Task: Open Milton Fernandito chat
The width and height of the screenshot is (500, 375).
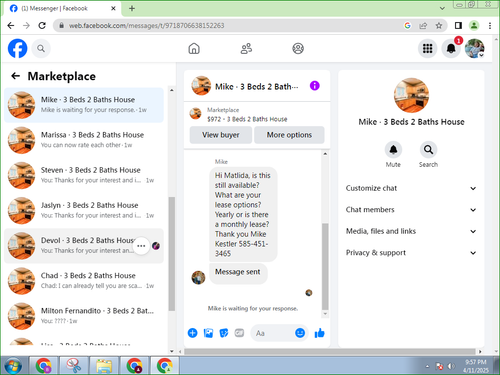Action: point(84,316)
